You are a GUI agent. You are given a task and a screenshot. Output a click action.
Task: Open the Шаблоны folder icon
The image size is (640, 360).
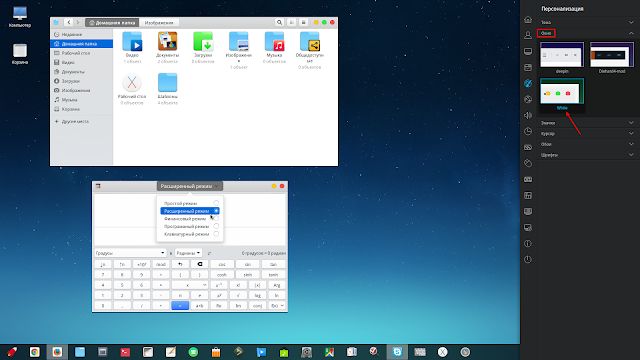tap(167, 82)
